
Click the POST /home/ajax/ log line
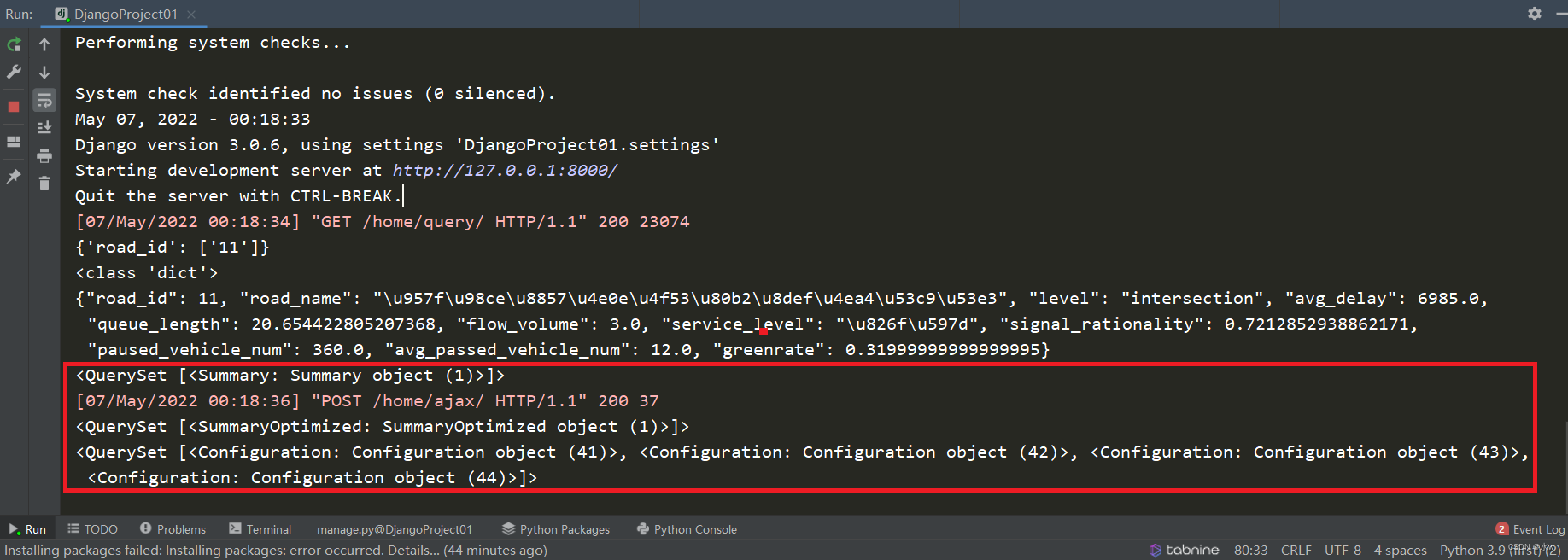click(x=367, y=400)
